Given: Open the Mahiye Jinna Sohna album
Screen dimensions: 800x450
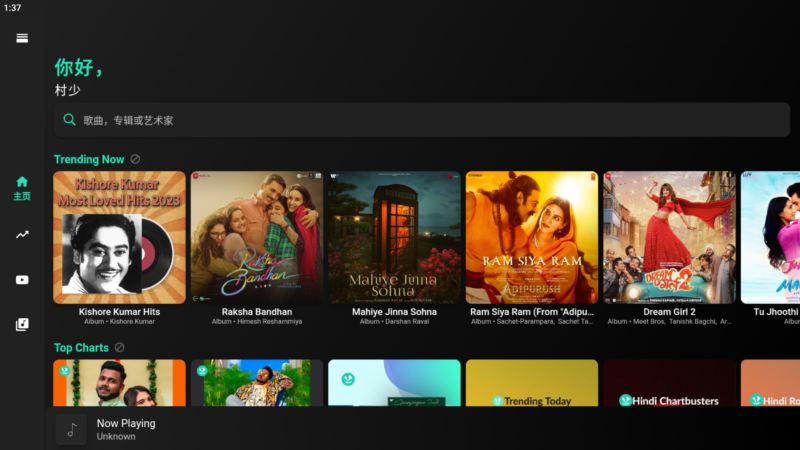Looking at the screenshot, I should coord(394,248).
